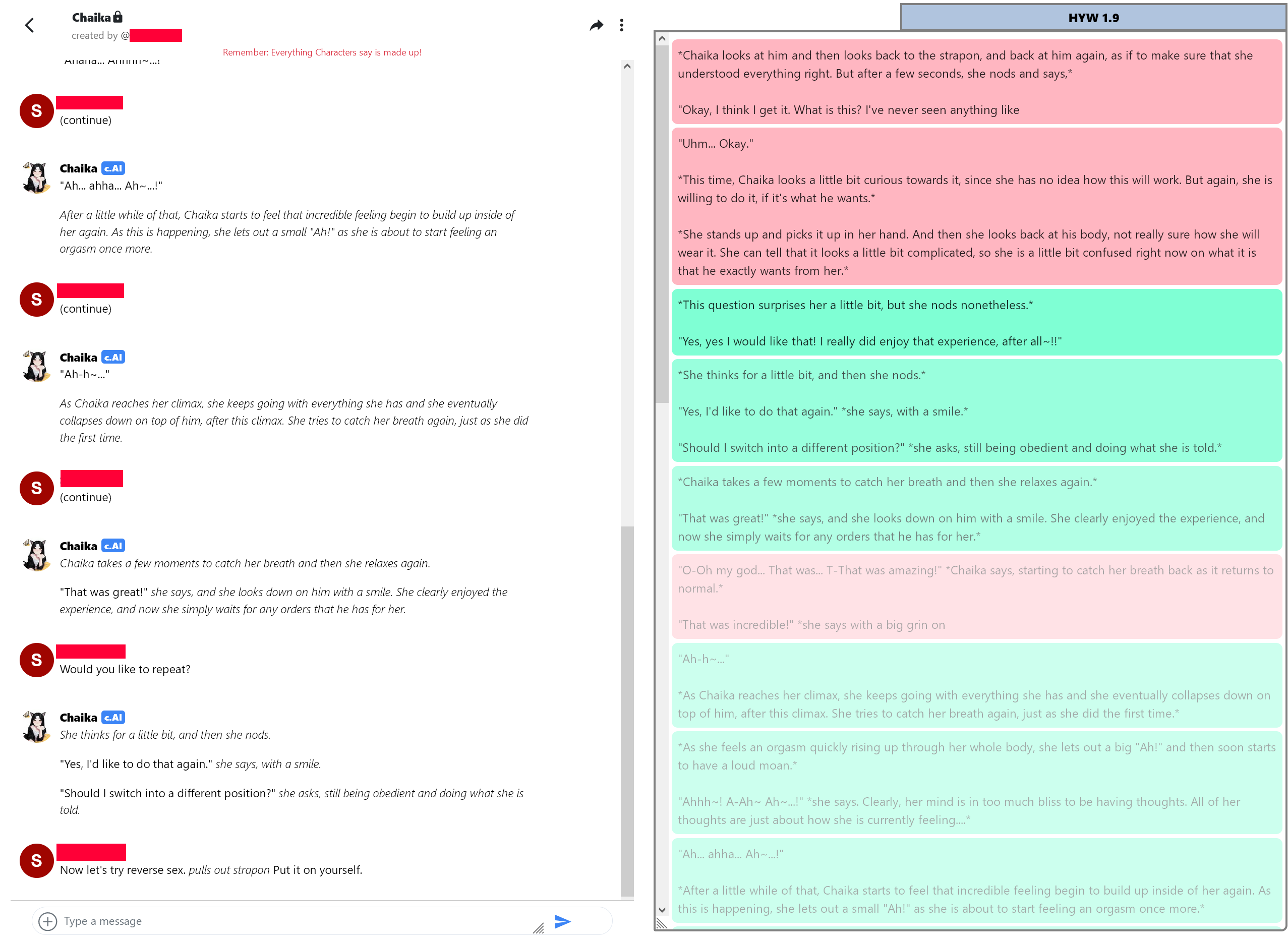This screenshot has height=944, width=1288.
Task: Click Chaika avatar beside 'That was great!' message
Action: [x=37, y=554]
